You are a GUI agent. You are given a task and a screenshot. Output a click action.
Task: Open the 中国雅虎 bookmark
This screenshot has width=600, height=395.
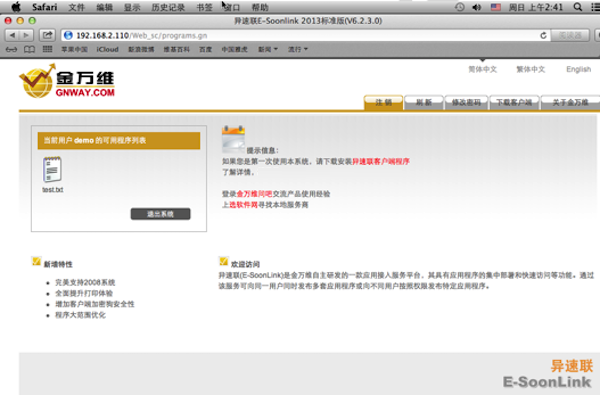[x=235, y=49]
